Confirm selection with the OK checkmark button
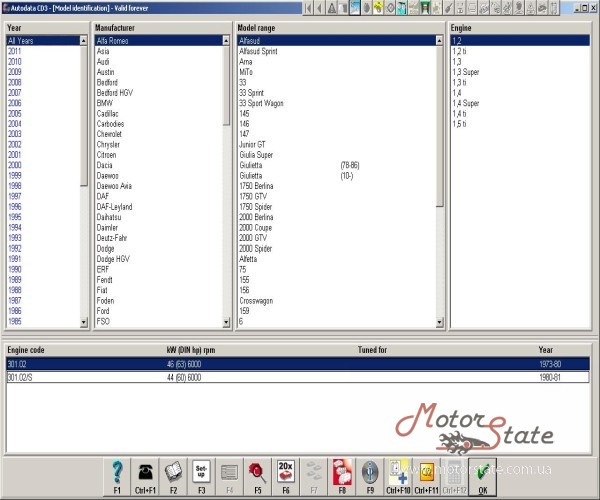600x500 pixels. 483,477
